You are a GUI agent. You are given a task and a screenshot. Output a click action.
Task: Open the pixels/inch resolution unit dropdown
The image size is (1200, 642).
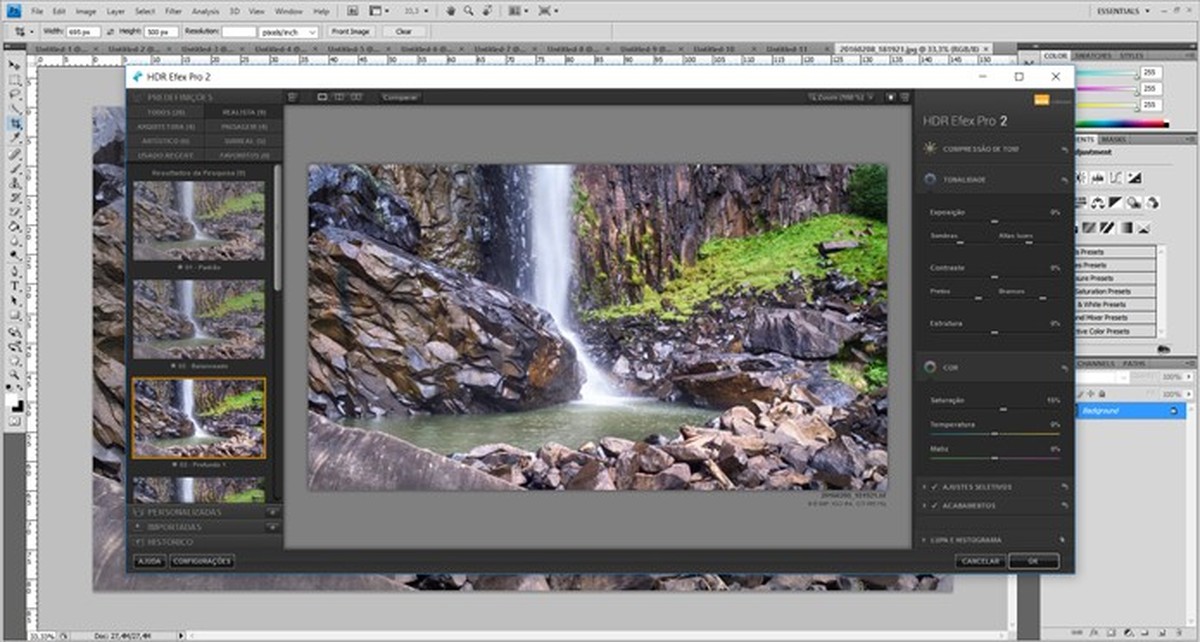coord(288,32)
